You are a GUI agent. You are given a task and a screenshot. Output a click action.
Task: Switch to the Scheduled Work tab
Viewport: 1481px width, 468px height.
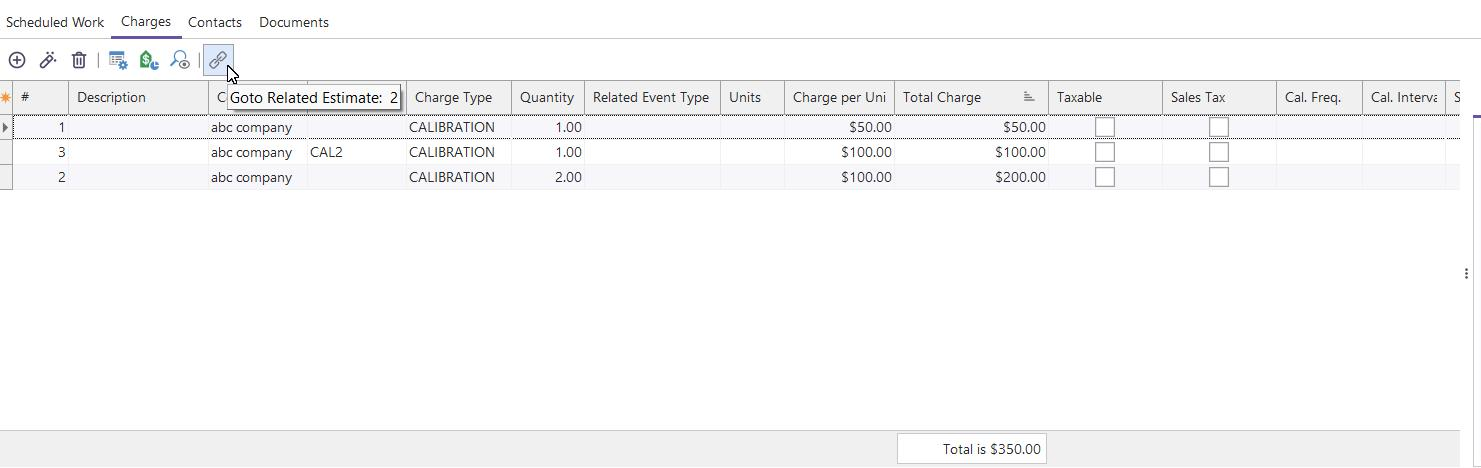coord(55,22)
